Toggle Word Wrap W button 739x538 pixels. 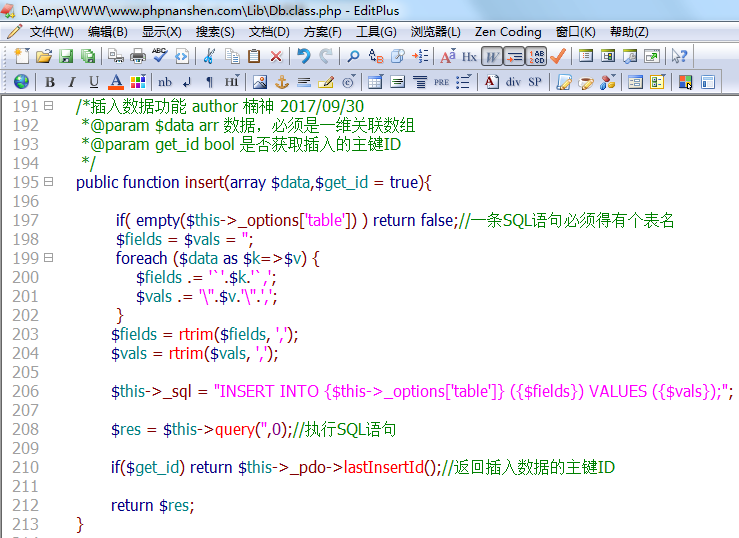[492, 57]
